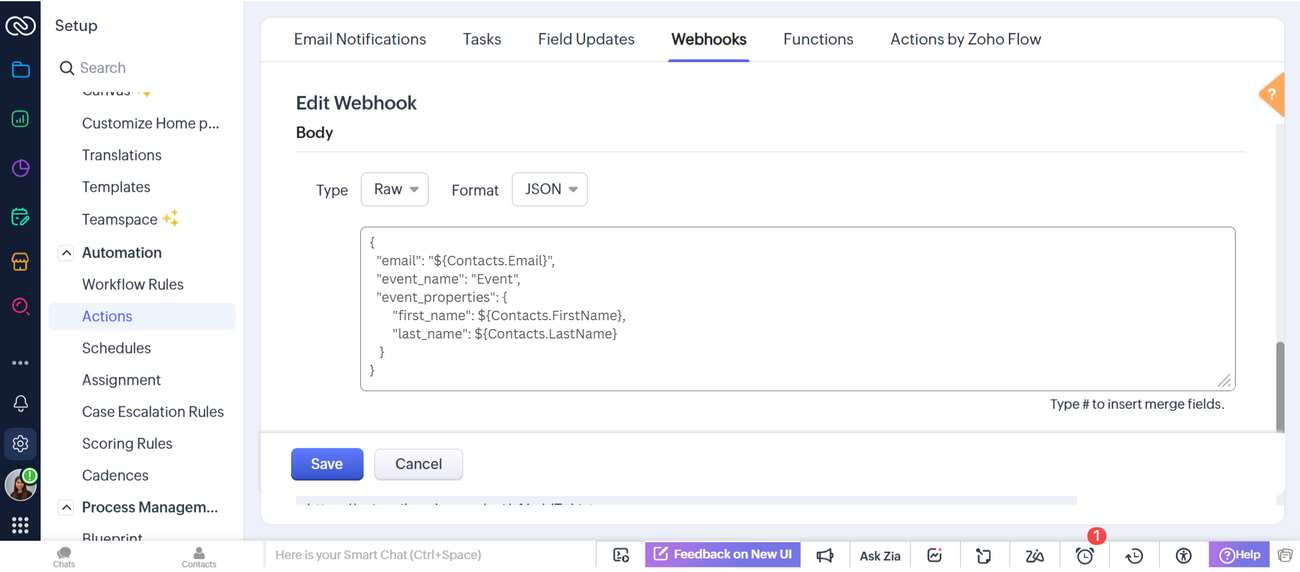Click the Setup title text
The width and height of the screenshot is (1300, 572).
pyautogui.click(x=76, y=26)
